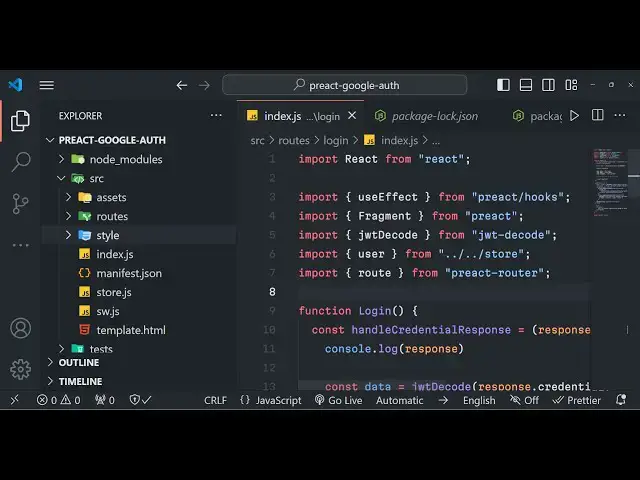Show errors and warnings count

(x=58, y=400)
